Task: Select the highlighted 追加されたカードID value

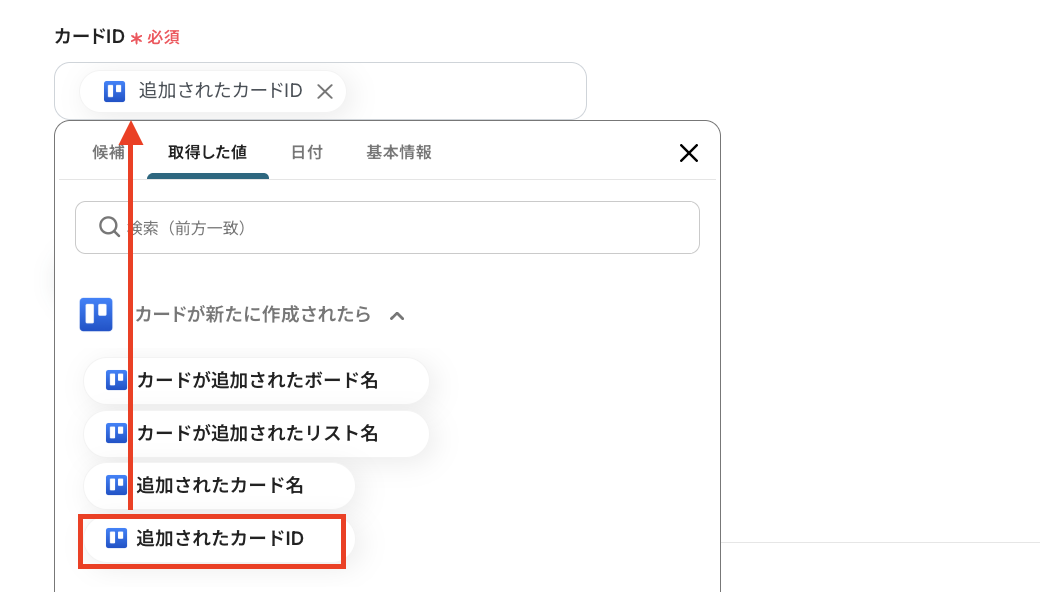Action: (x=212, y=540)
